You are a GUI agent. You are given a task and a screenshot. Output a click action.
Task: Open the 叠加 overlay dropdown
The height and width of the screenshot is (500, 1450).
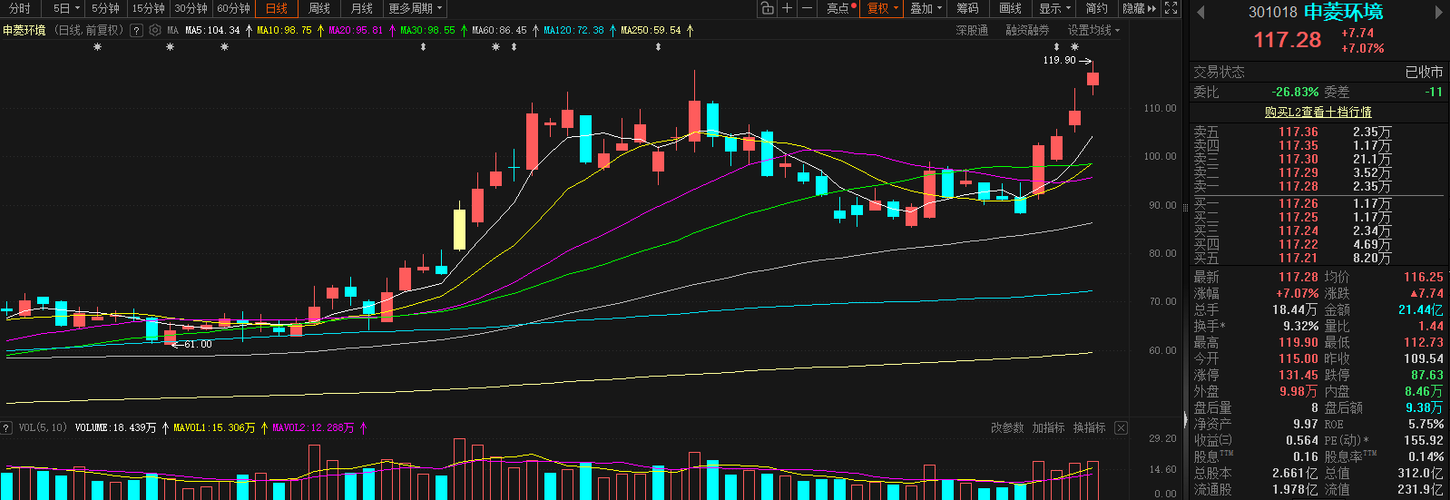[x=925, y=9]
